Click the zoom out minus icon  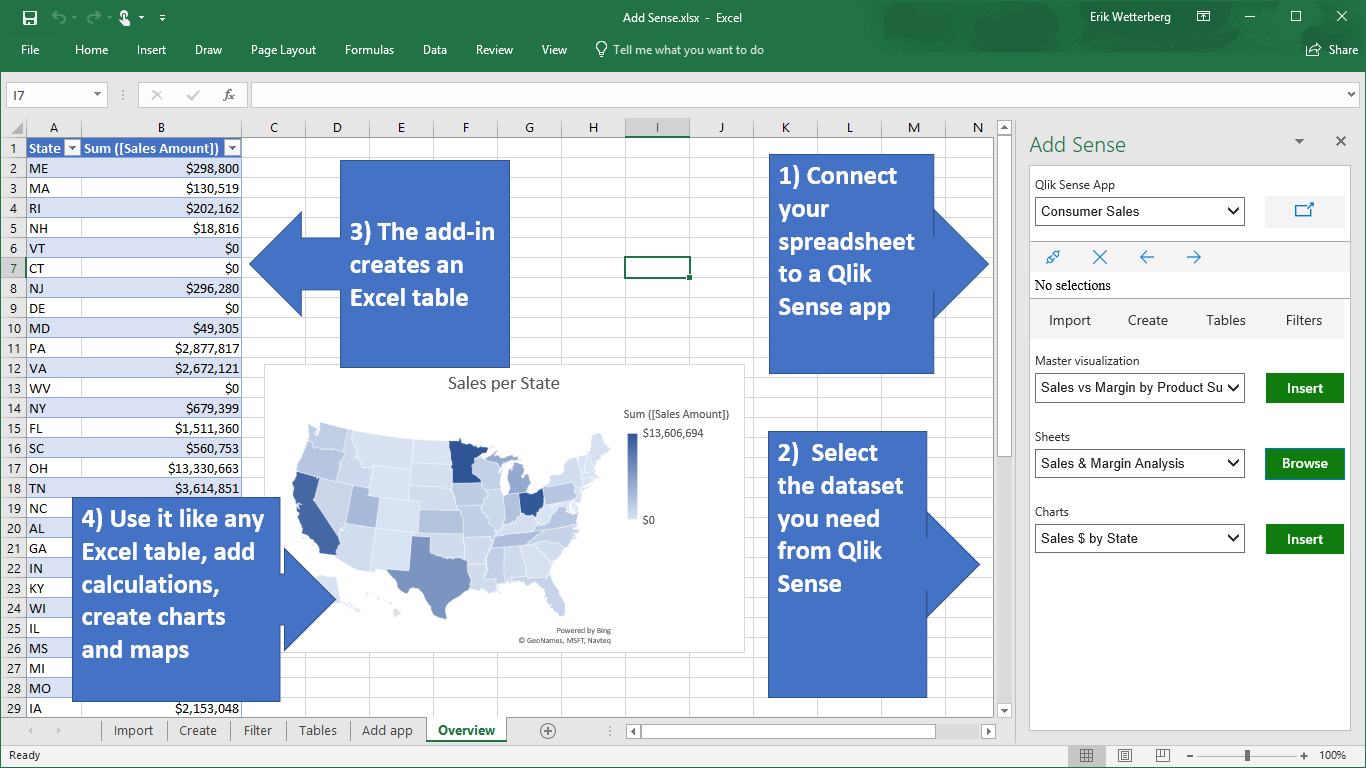pyautogui.click(x=1190, y=755)
